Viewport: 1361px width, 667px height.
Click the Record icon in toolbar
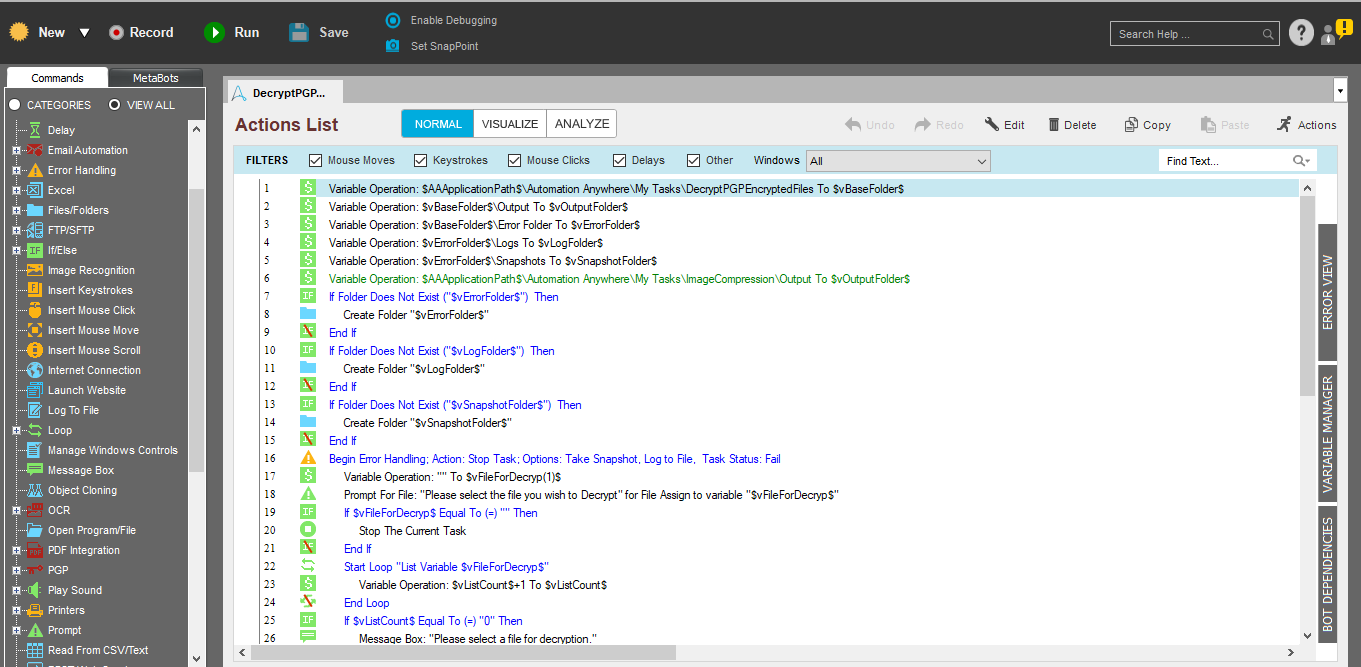pyautogui.click(x=117, y=33)
